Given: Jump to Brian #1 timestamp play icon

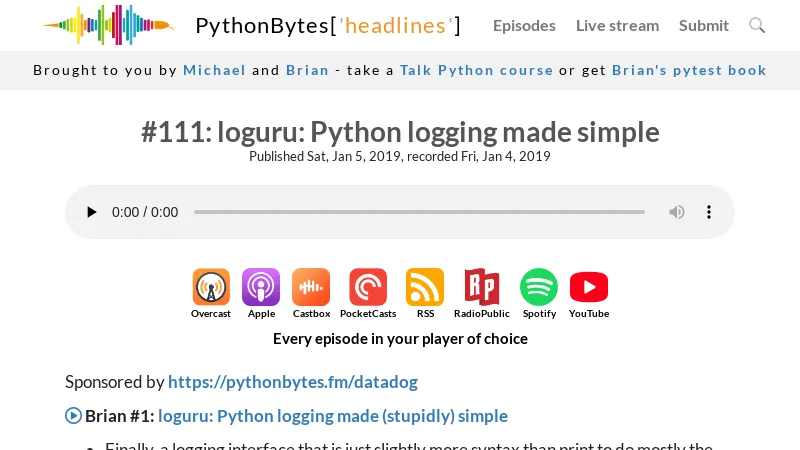Looking at the screenshot, I should click(x=73, y=416).
